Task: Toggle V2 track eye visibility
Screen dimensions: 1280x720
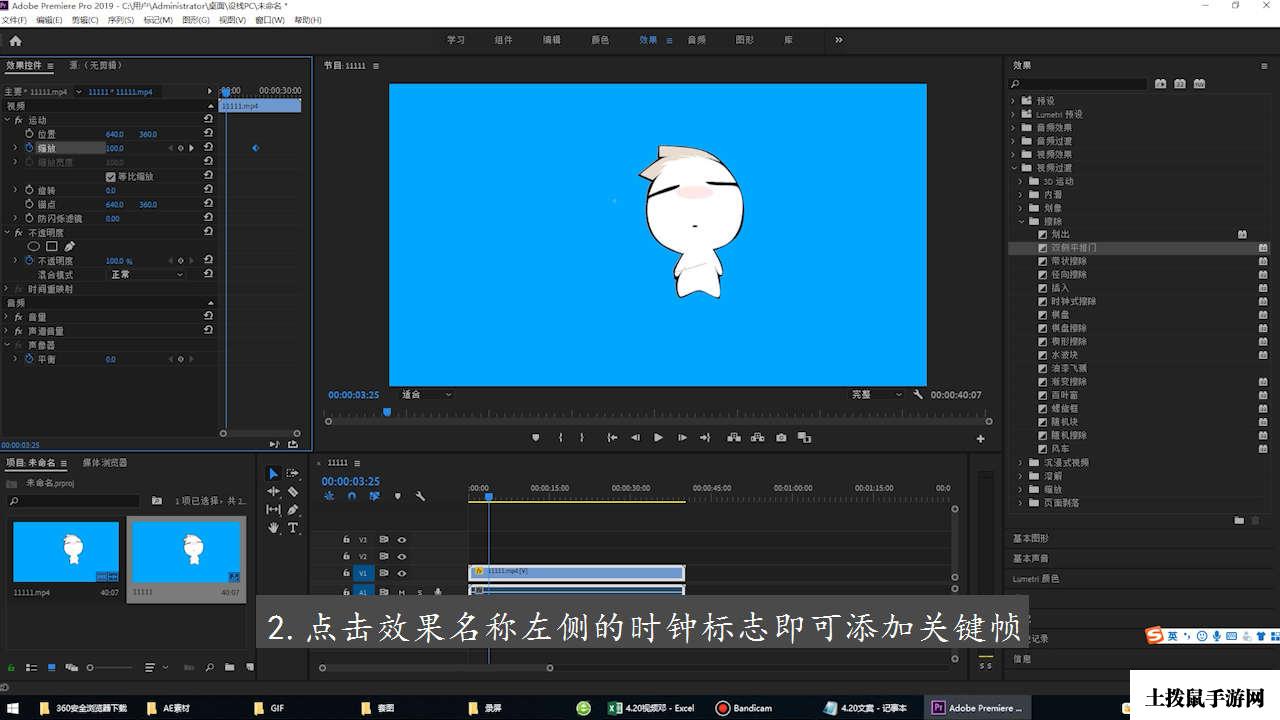Action: coord(402,556)
